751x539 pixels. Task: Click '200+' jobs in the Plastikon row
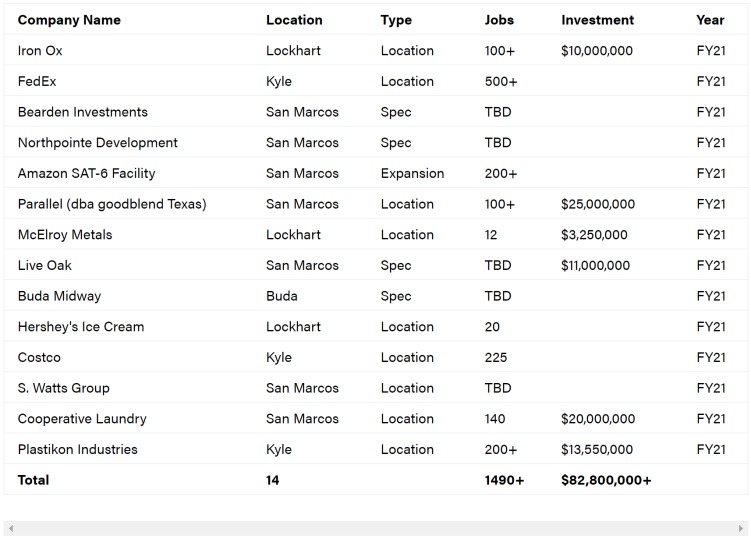501,449
